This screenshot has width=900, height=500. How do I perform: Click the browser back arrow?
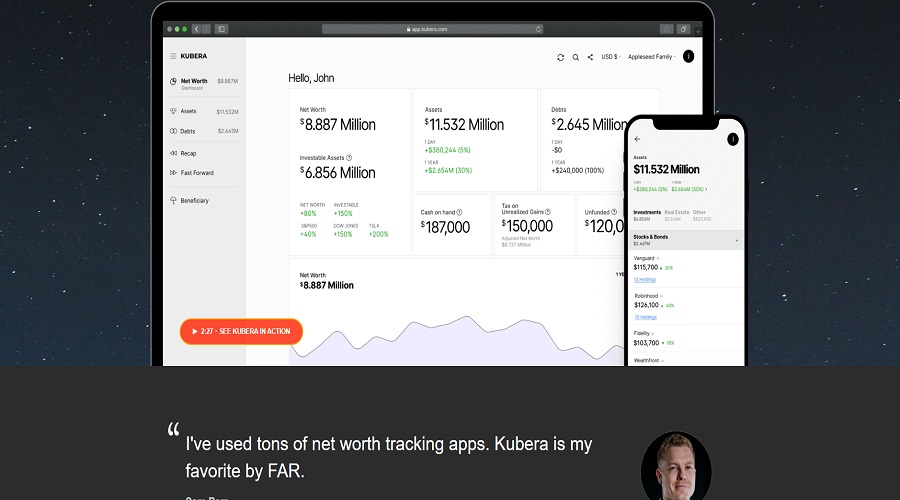click(196, 29)
